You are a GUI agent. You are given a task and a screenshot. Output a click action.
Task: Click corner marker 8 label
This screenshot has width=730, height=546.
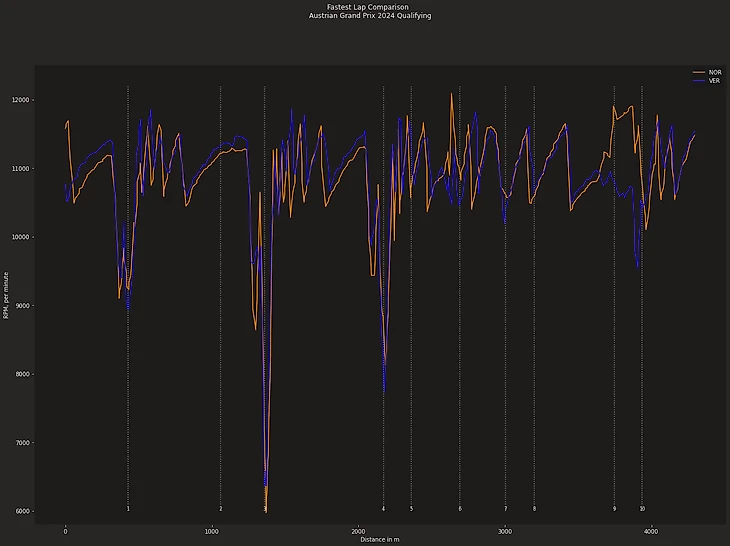coord(534,509)
